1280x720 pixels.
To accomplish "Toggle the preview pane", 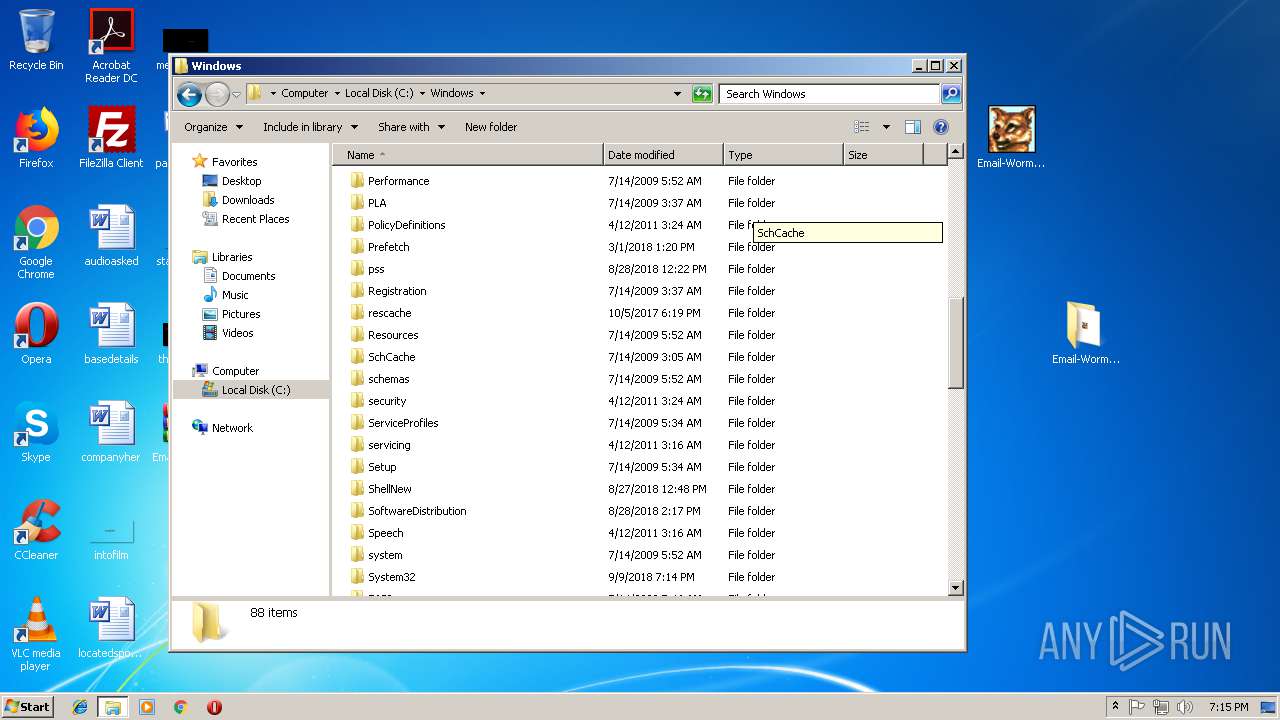I will pyautogui.click(x=912, y=127).
